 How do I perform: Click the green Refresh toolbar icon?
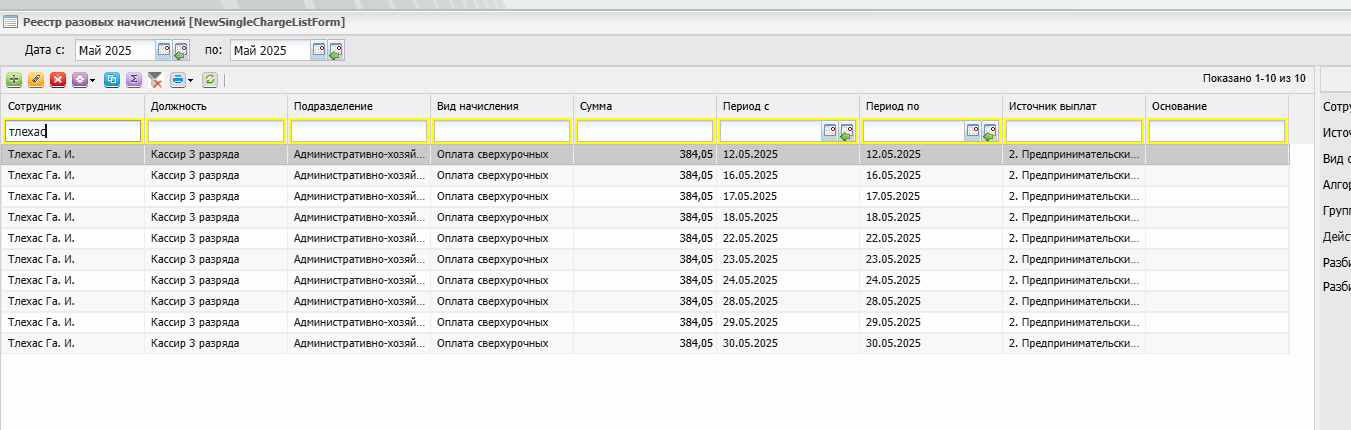(210, 79)
